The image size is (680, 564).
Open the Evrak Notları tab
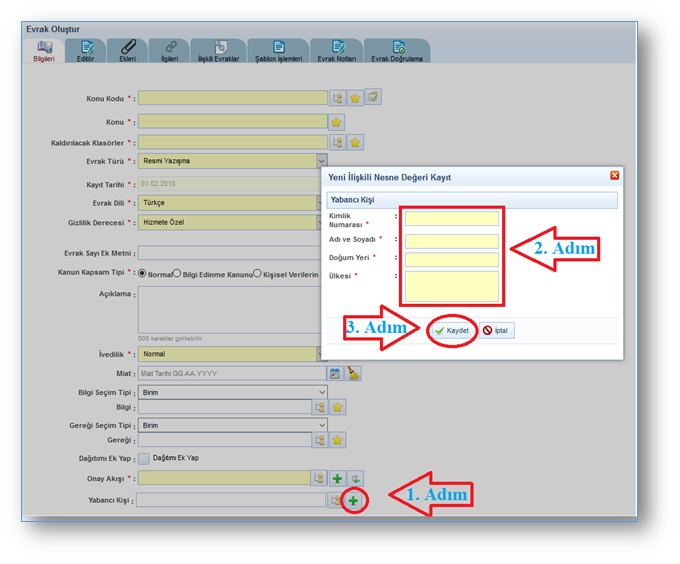(x=337, y=52)
